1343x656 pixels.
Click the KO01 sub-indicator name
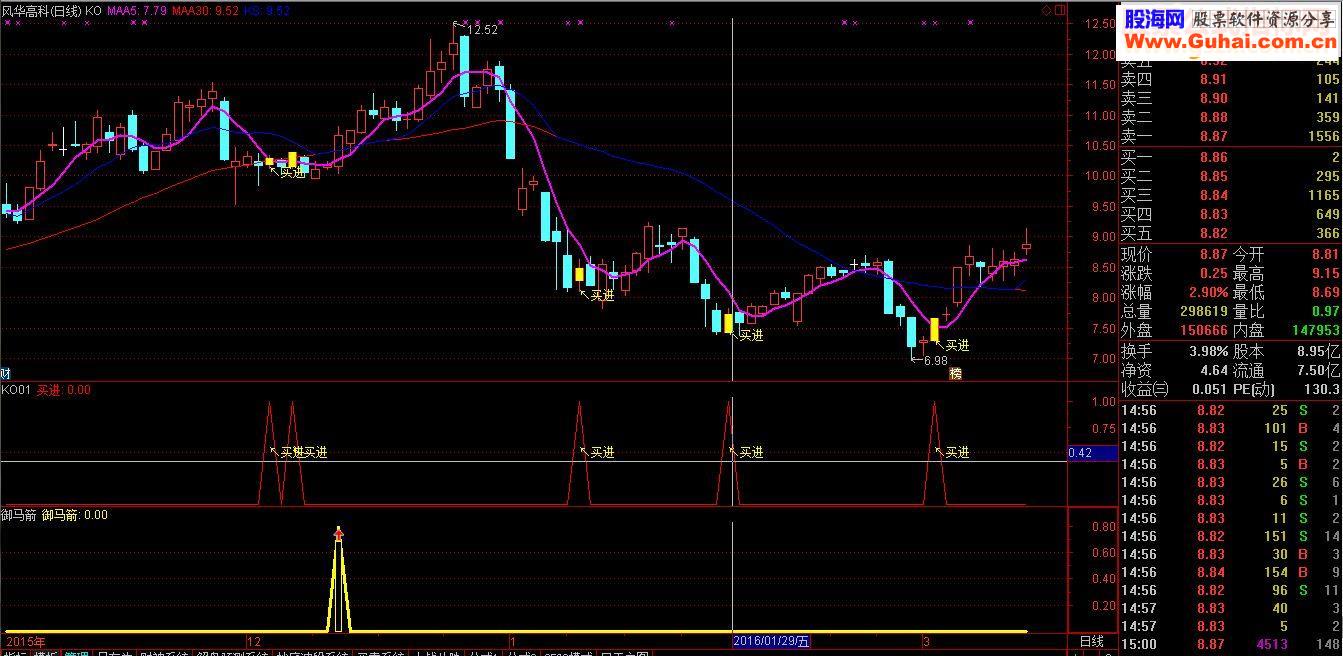pyautogui.click(x=17, y=390)
